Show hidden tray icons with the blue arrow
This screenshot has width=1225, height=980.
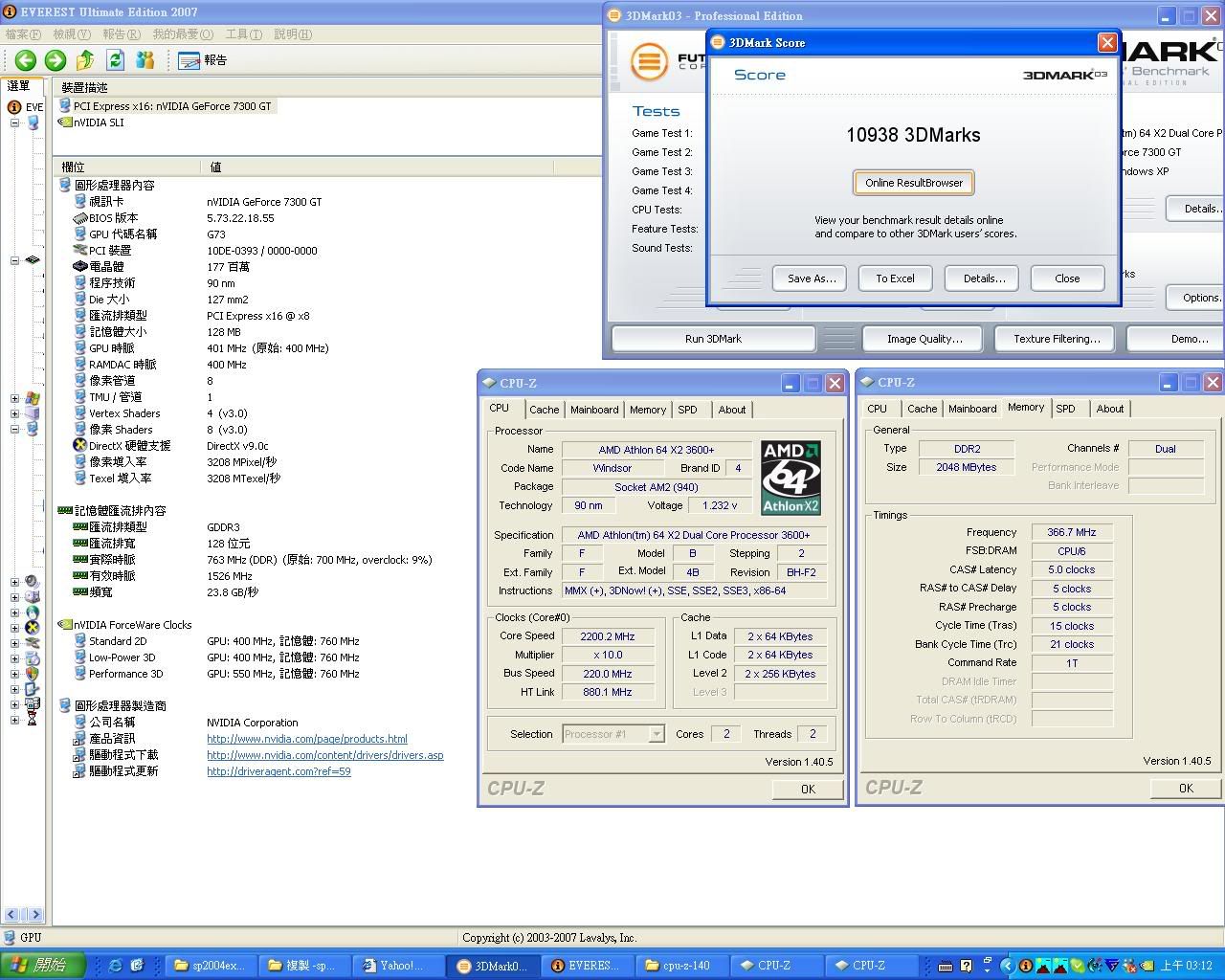1007,966
